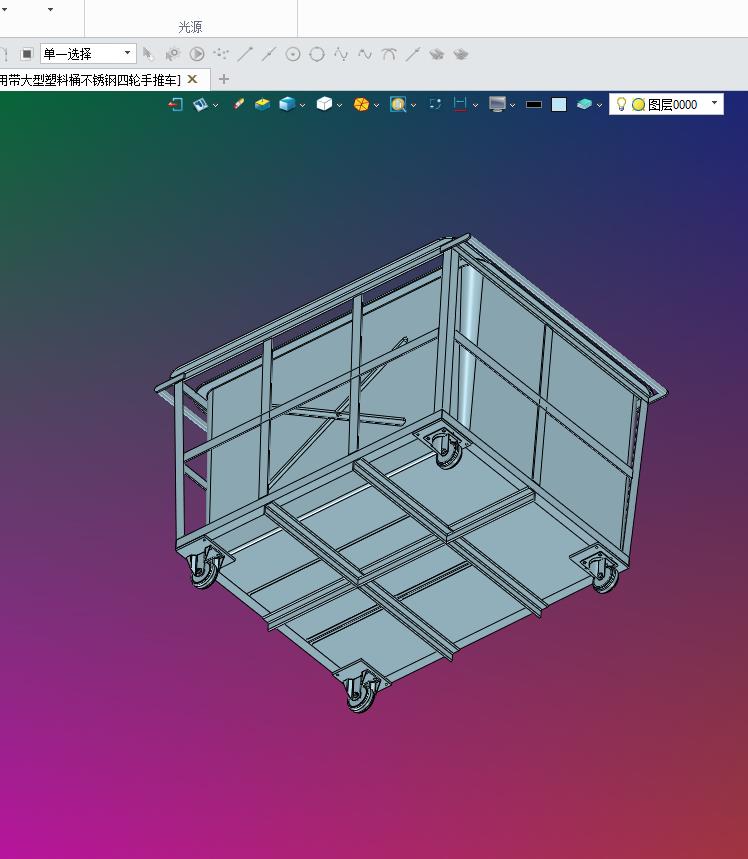Screen dimensions: 748x859
Task: Click the magnifier zoom icon
Action: [x=398, y=104]
